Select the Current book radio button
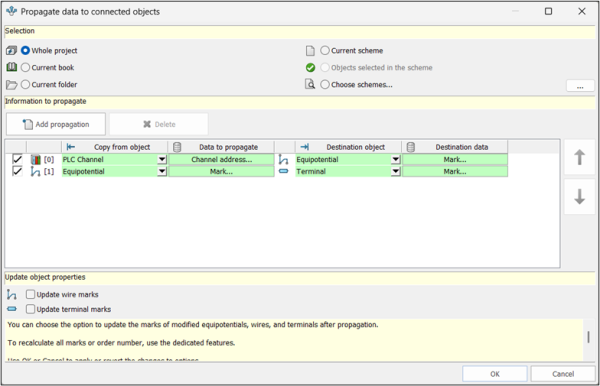 pyautogui.click(x=25, y=67)
